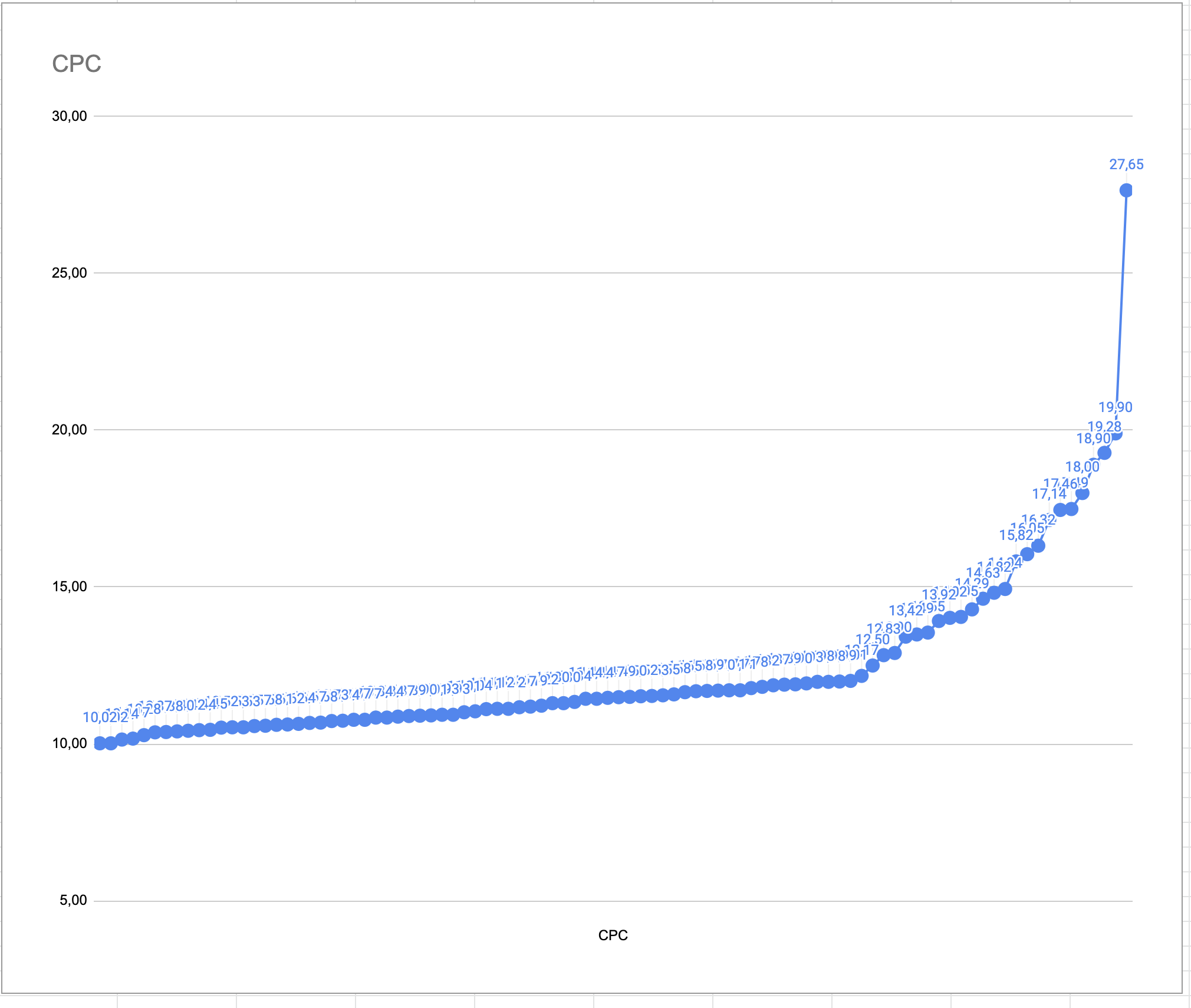
Task: Select the 30,00 vertical axis label
Action: (x=70, y=116)
